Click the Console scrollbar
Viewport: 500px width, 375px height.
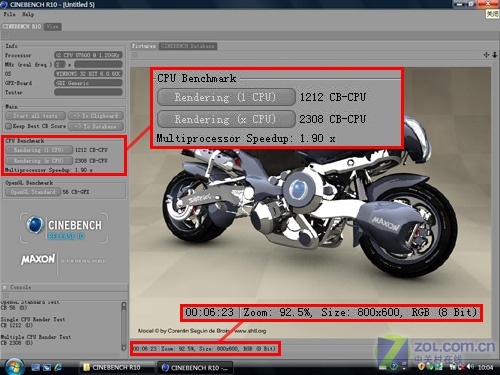pyautogui.click(x=124, y=327)
